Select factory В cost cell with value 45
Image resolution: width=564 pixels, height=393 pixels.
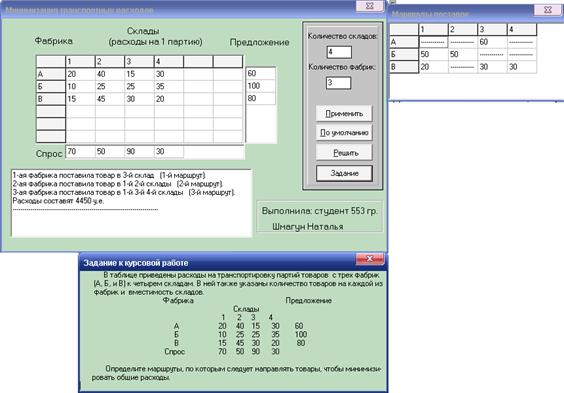point(110,99)
